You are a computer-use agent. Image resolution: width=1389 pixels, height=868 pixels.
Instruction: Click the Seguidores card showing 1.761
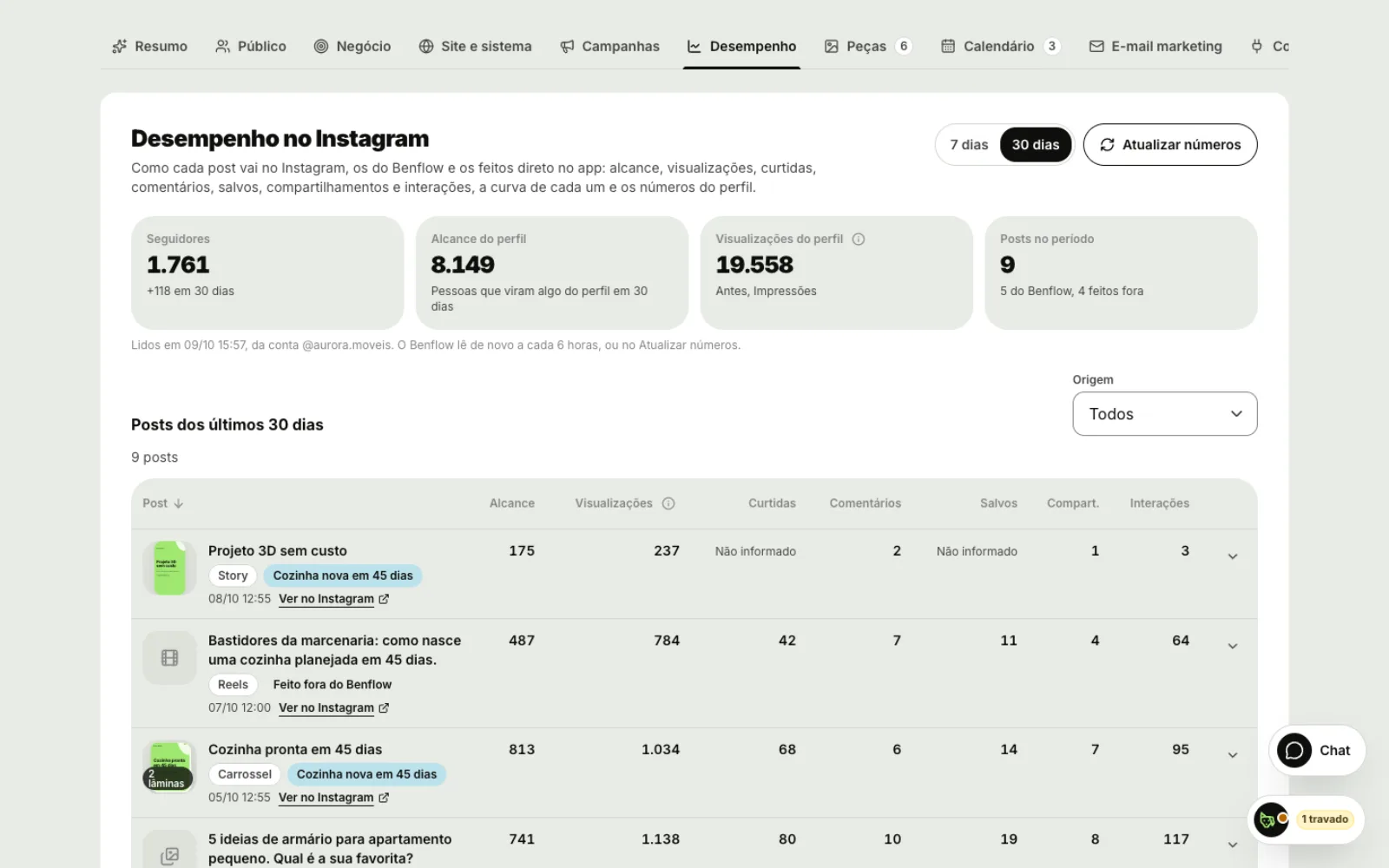point(267,273)
